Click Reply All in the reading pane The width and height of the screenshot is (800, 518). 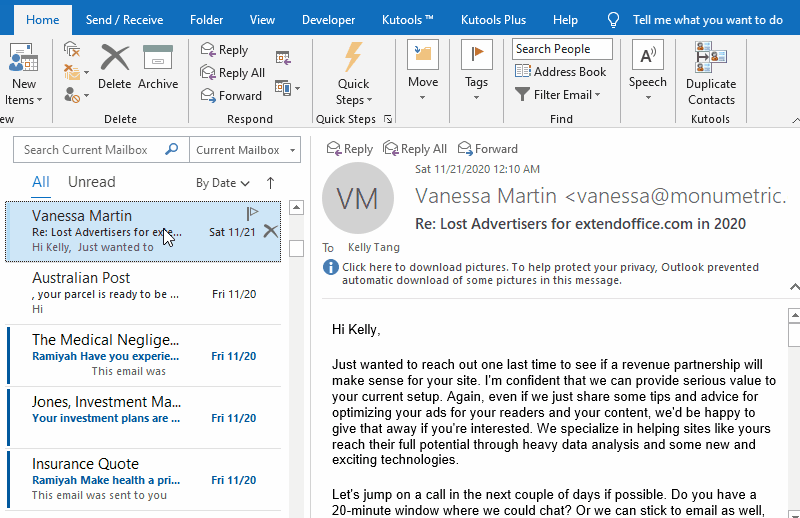[414, 149]
